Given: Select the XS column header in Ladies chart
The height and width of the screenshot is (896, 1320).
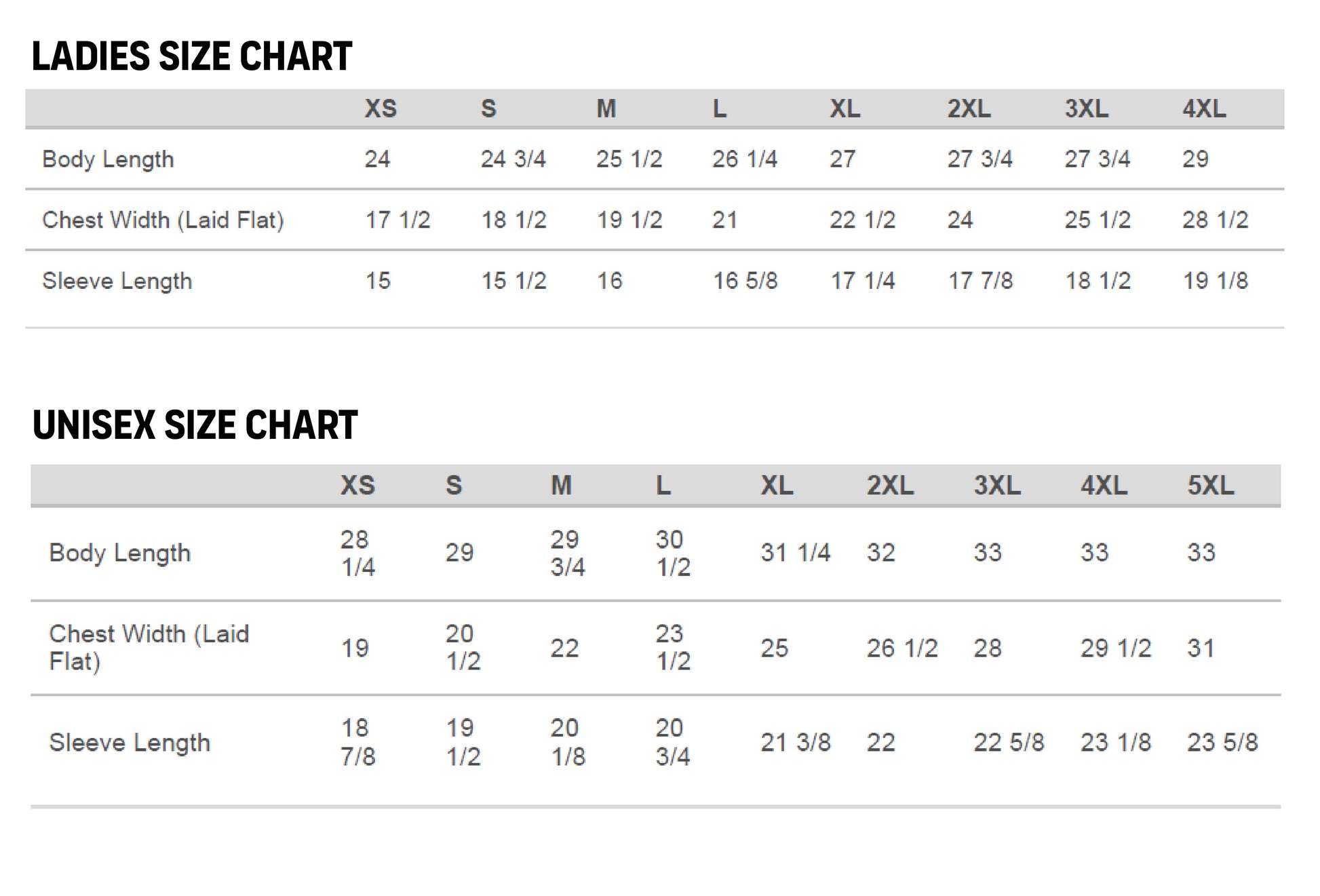Looking at the screenshot, I should 381,109.
